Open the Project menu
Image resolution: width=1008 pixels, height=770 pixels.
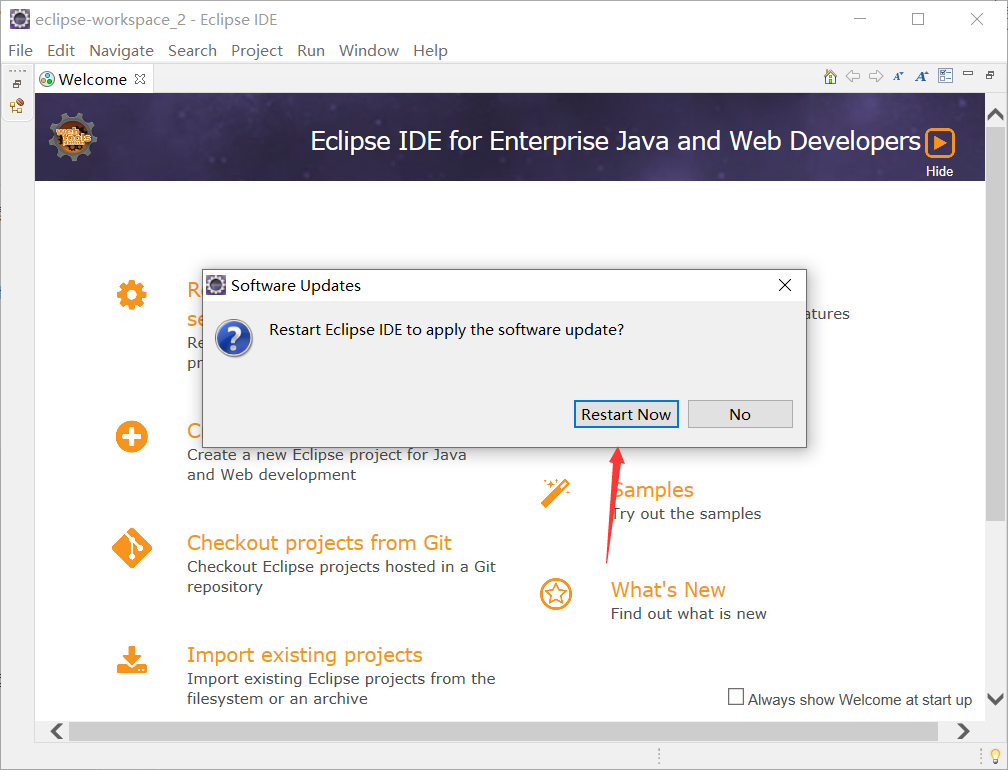[256, 51]
